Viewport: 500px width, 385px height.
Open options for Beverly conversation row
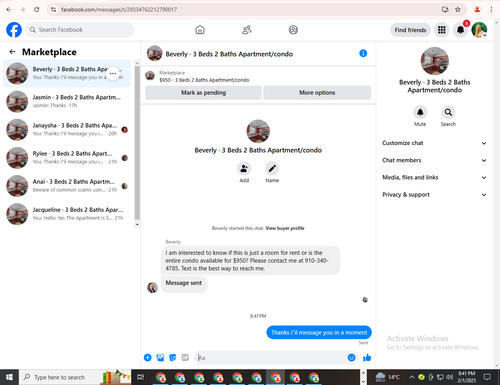coord(113,74)
